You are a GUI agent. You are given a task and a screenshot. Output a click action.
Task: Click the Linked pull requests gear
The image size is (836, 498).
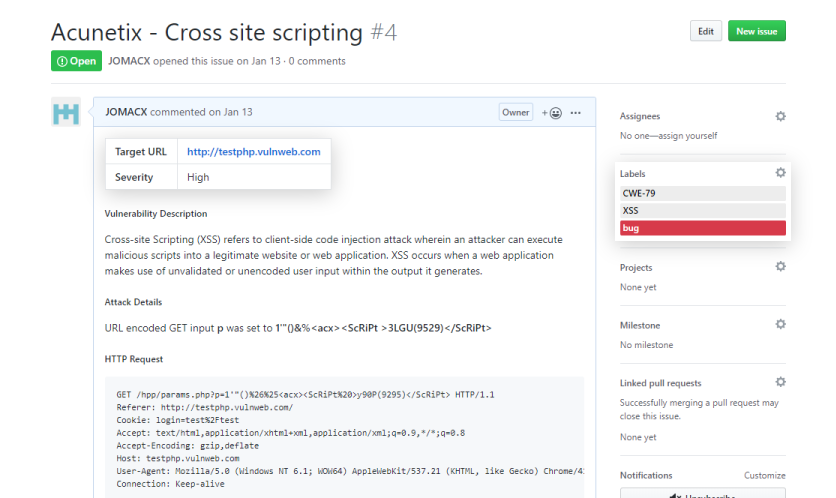pos(780,382)
